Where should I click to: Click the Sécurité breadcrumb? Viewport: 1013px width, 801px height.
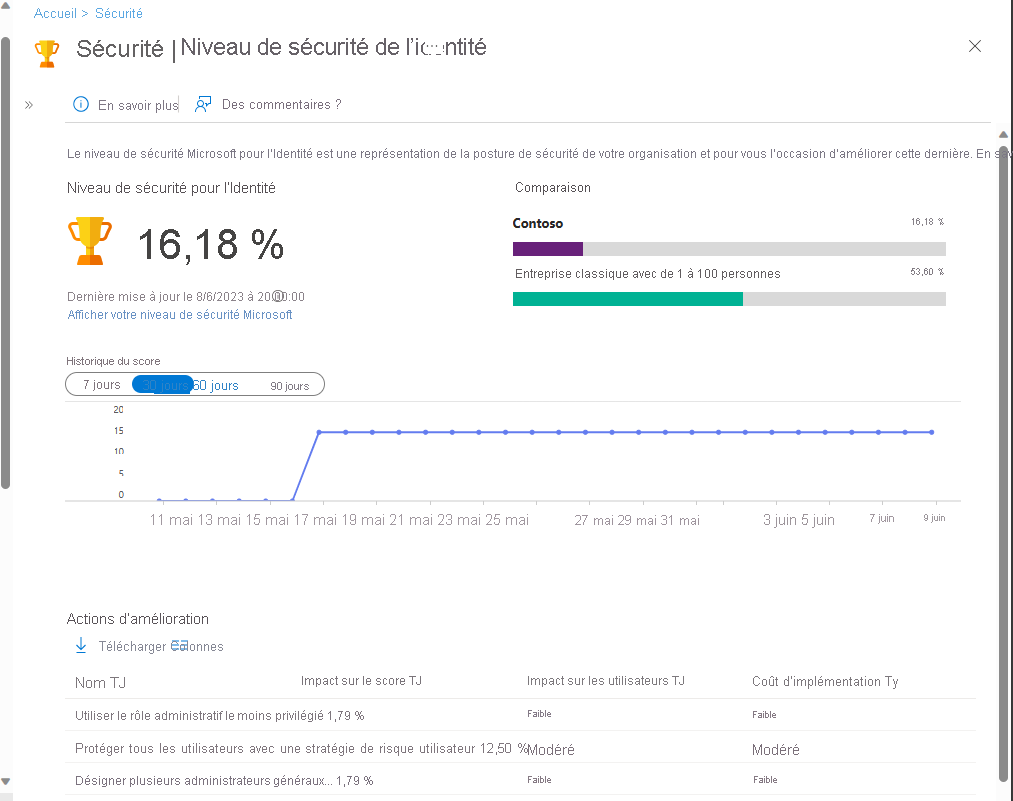point(118,13)
